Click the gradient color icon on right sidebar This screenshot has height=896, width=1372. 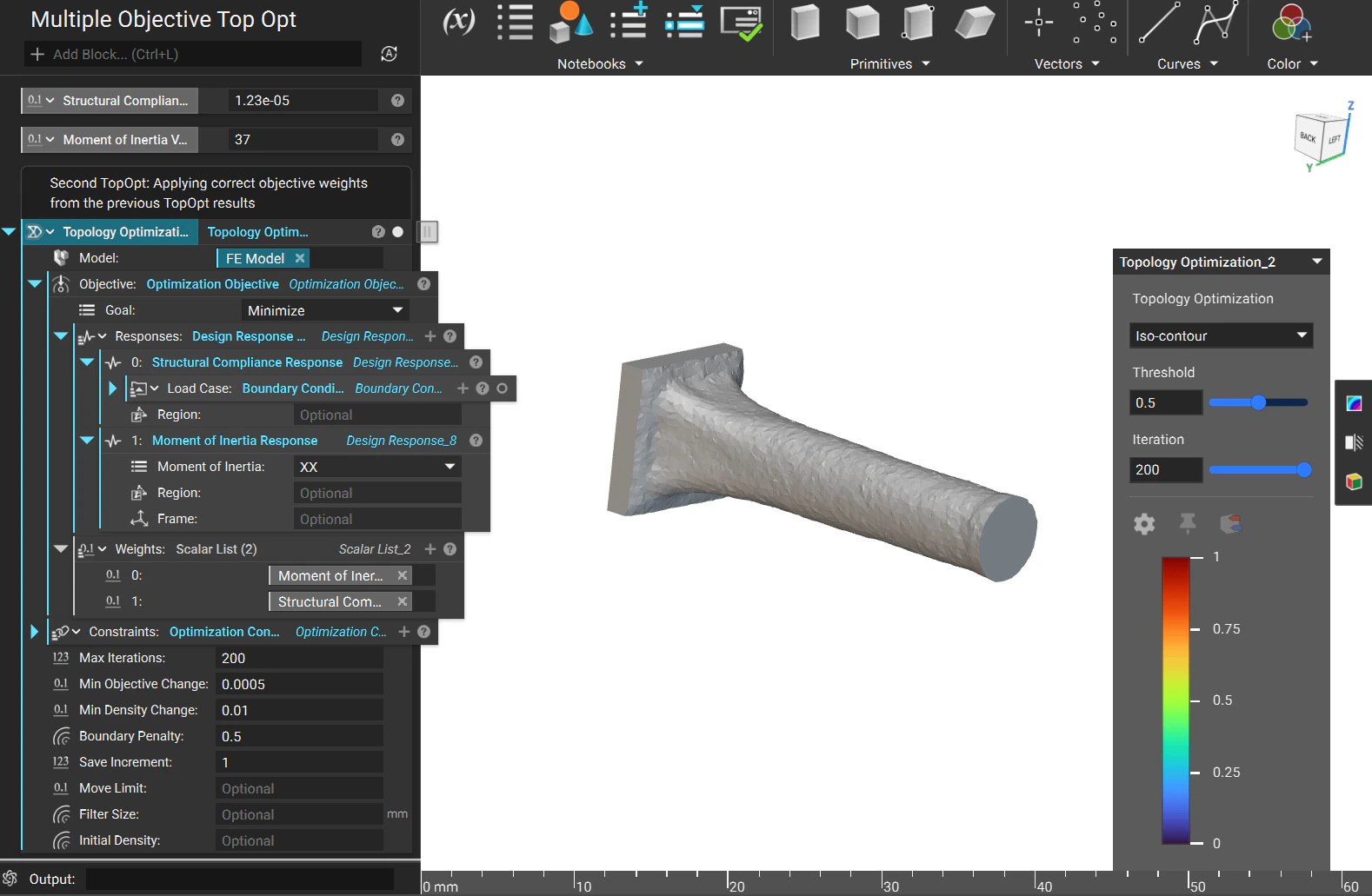pyautogui.click(x=1354, y=403)
